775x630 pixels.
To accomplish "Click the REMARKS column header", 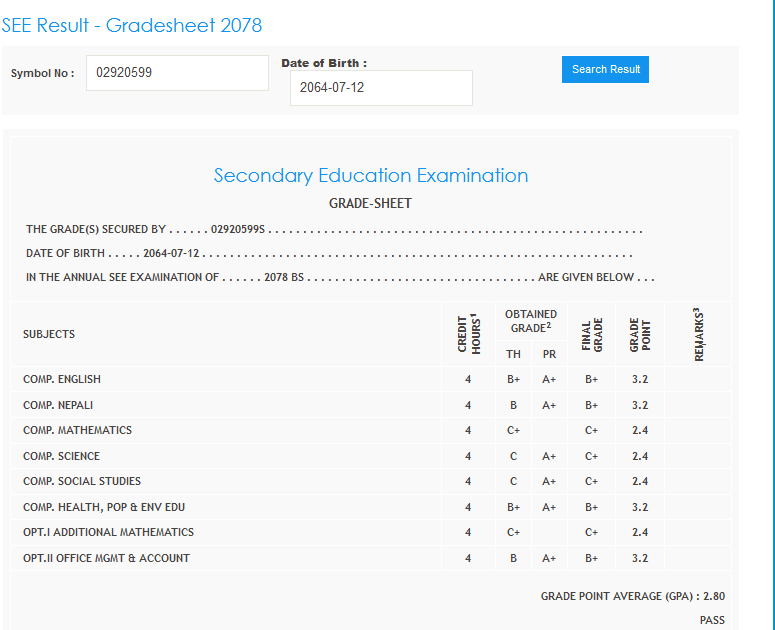I will coord(698,334).
